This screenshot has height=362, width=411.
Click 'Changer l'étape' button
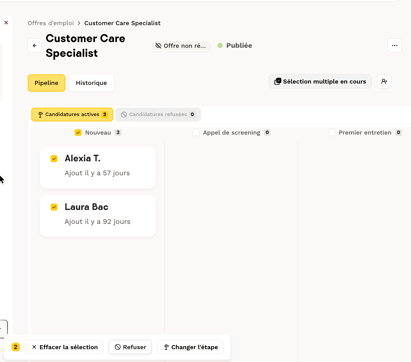click(x=190, y=347)
